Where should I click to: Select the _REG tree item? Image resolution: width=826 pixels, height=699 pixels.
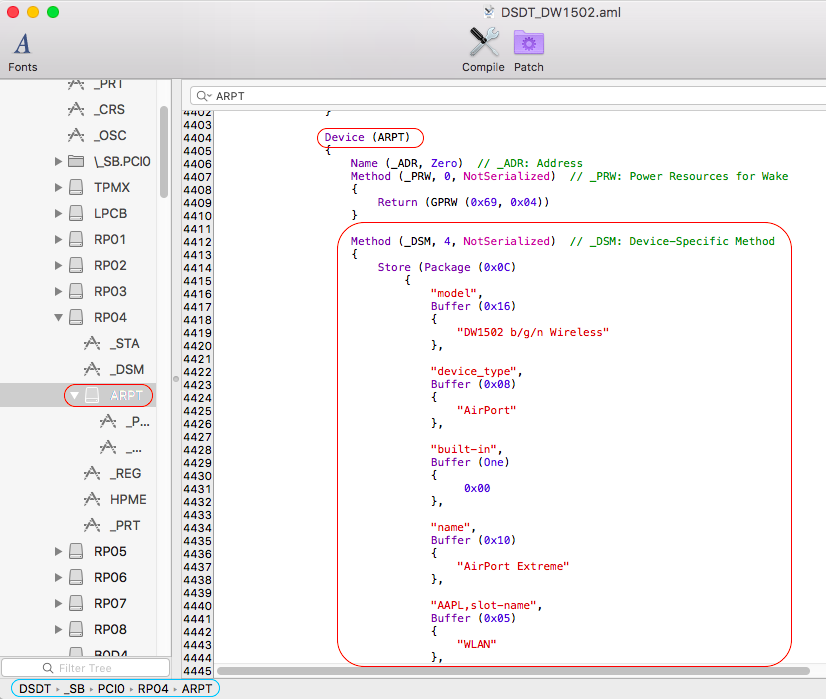click(x=127, y=473)
